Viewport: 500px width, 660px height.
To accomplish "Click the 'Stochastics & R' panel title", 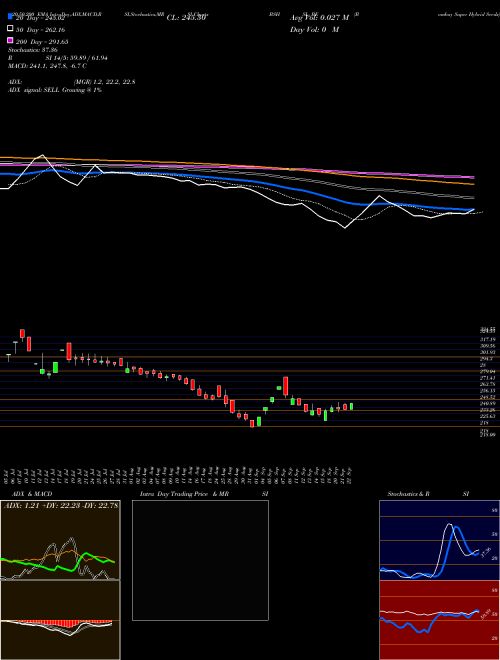I will (x=408, y=494).
